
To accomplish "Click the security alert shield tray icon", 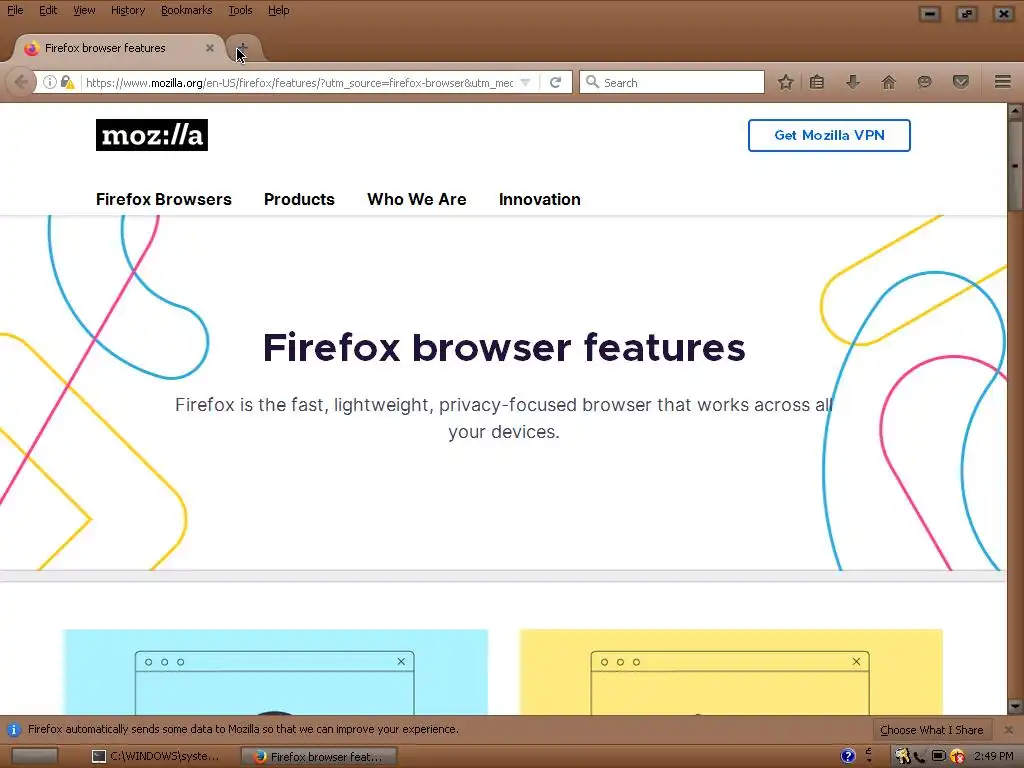I will (x=957, y=756).
